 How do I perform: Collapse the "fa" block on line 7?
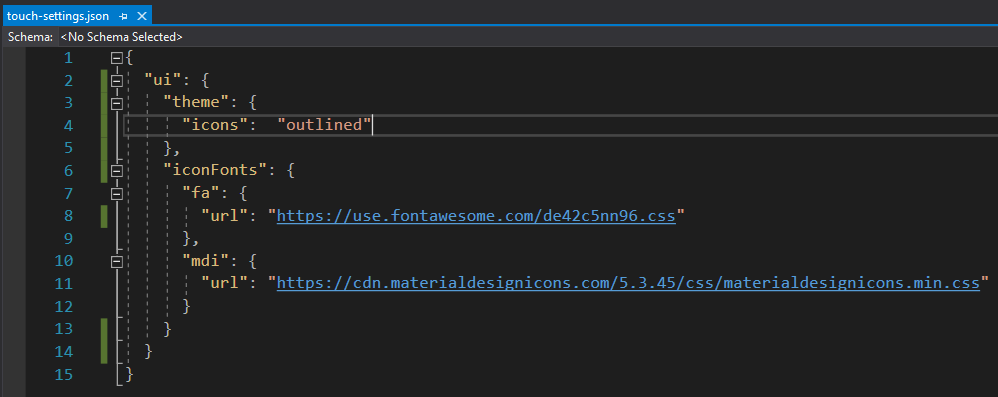click(x=116, y=193)
